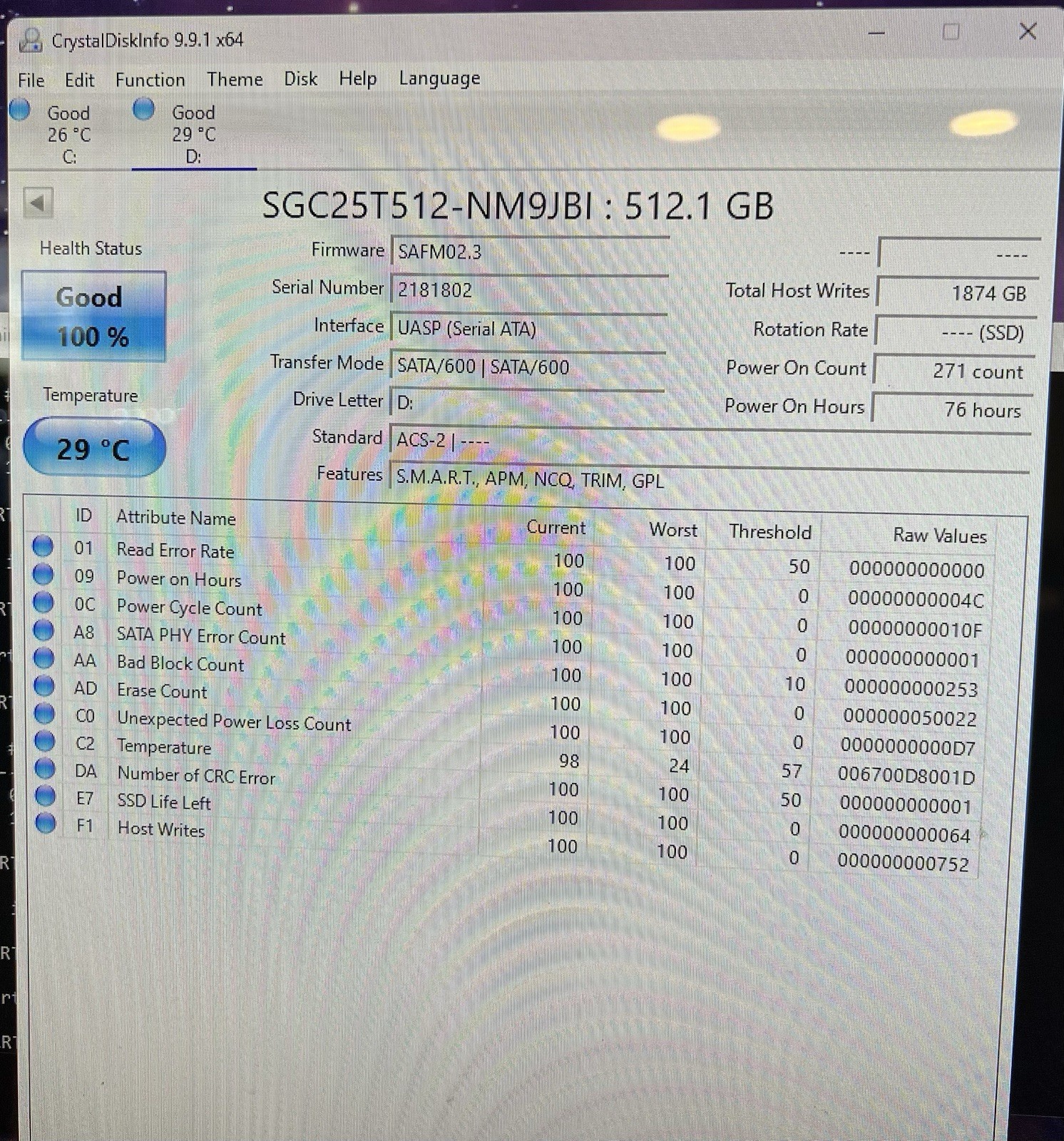Viewport: 1064px width, 1141px height.
Task: Open the Theme menu
Action: tap(235, 79)
